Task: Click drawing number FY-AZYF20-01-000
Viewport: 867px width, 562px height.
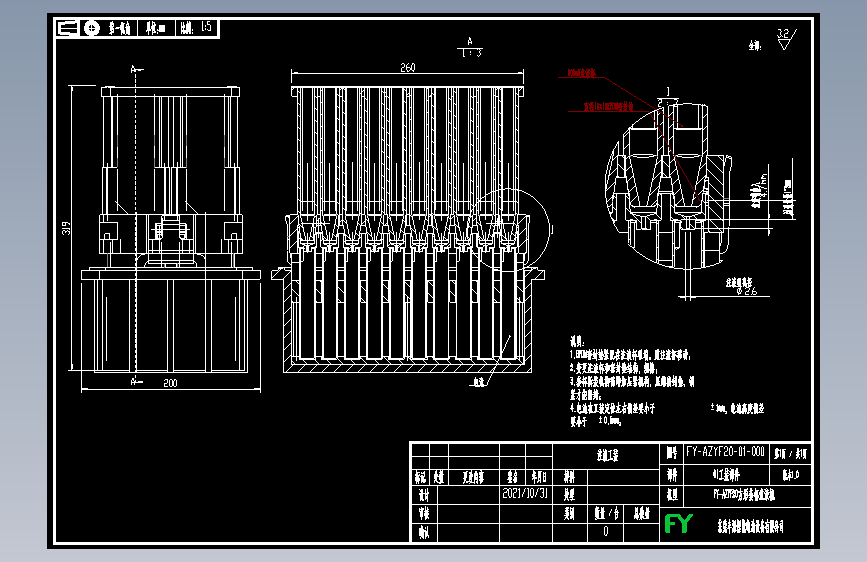Action: (725, 451)
